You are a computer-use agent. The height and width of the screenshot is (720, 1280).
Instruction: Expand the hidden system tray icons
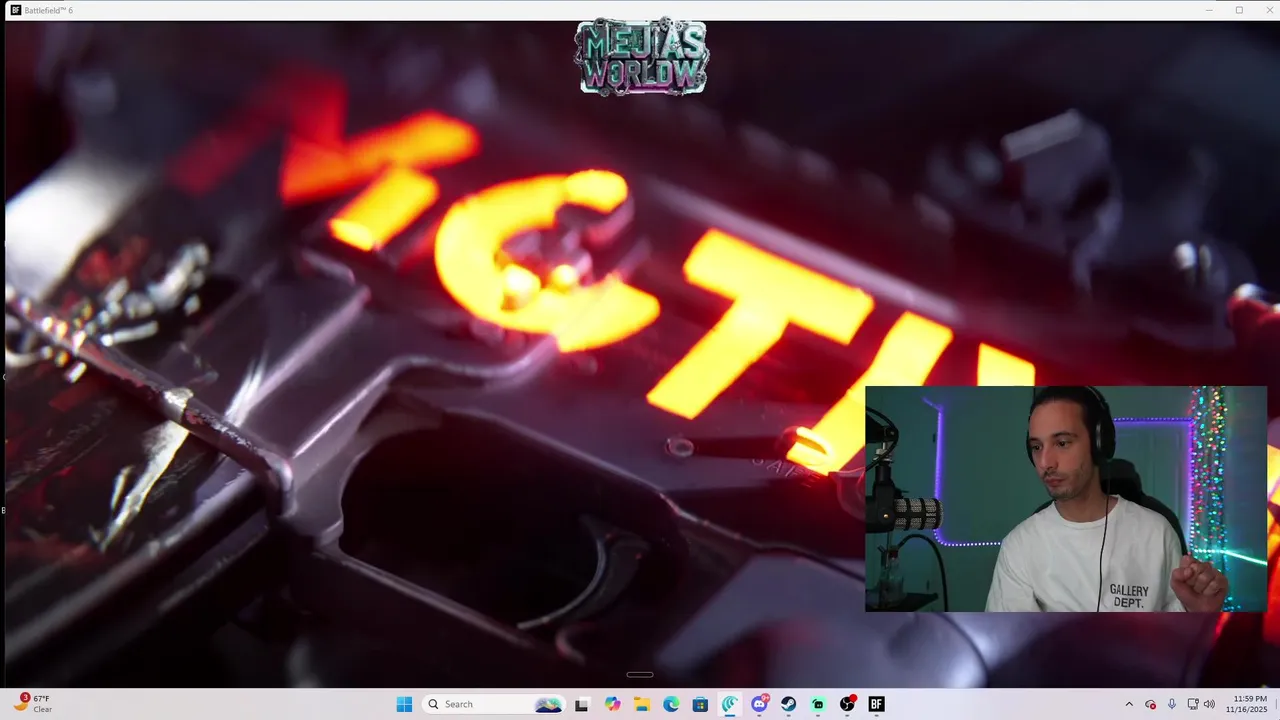coord(1129,704)
